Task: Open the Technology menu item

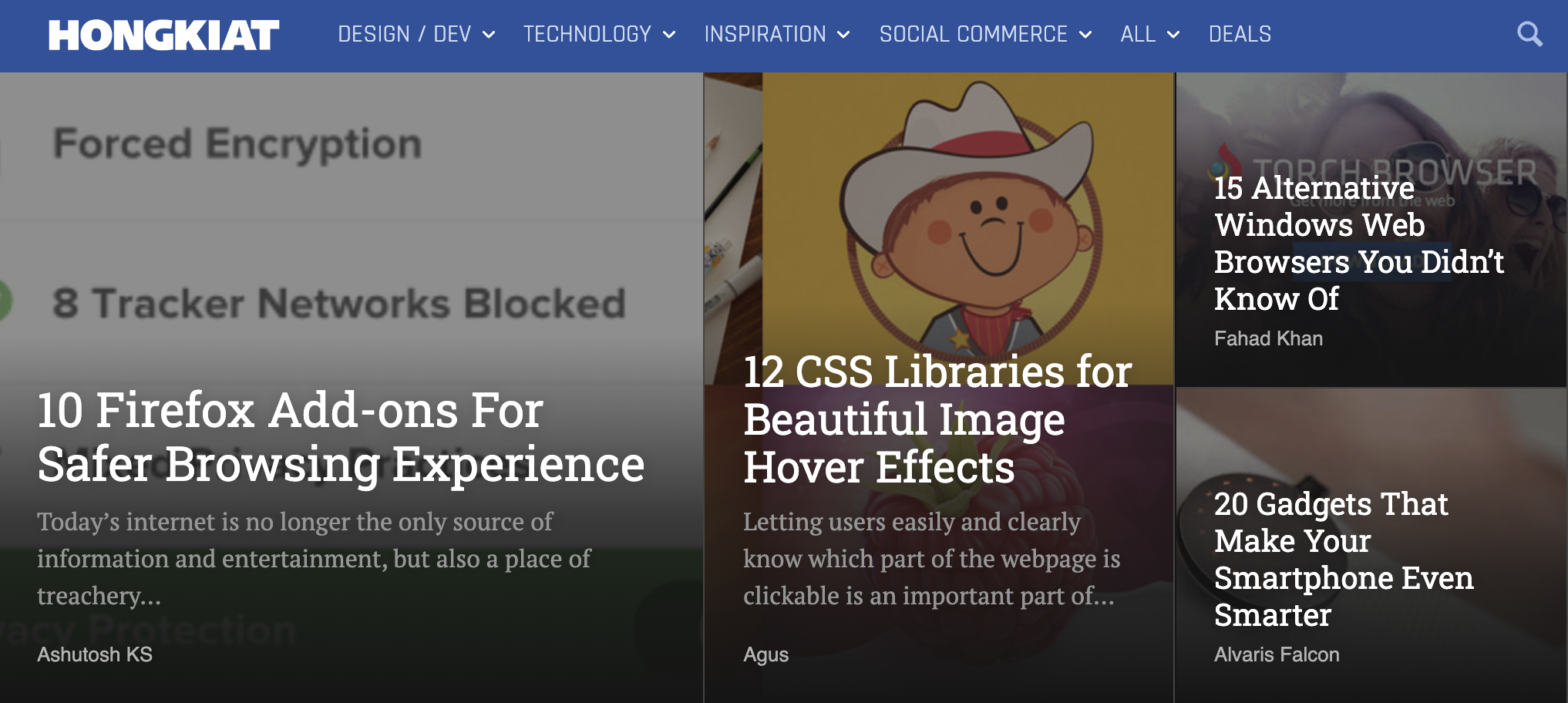Action: click(587, 35)
